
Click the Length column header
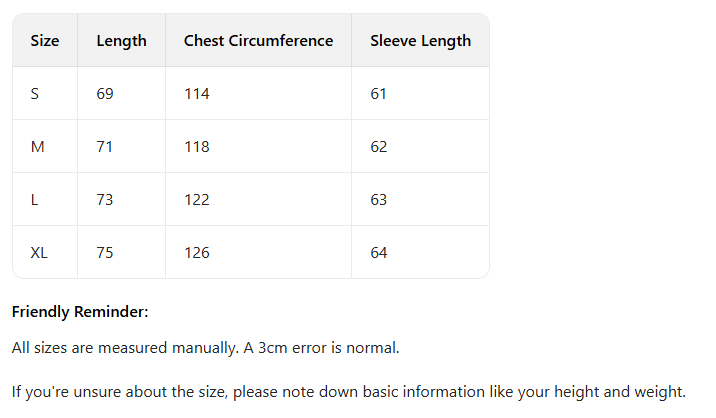[121, 41]
